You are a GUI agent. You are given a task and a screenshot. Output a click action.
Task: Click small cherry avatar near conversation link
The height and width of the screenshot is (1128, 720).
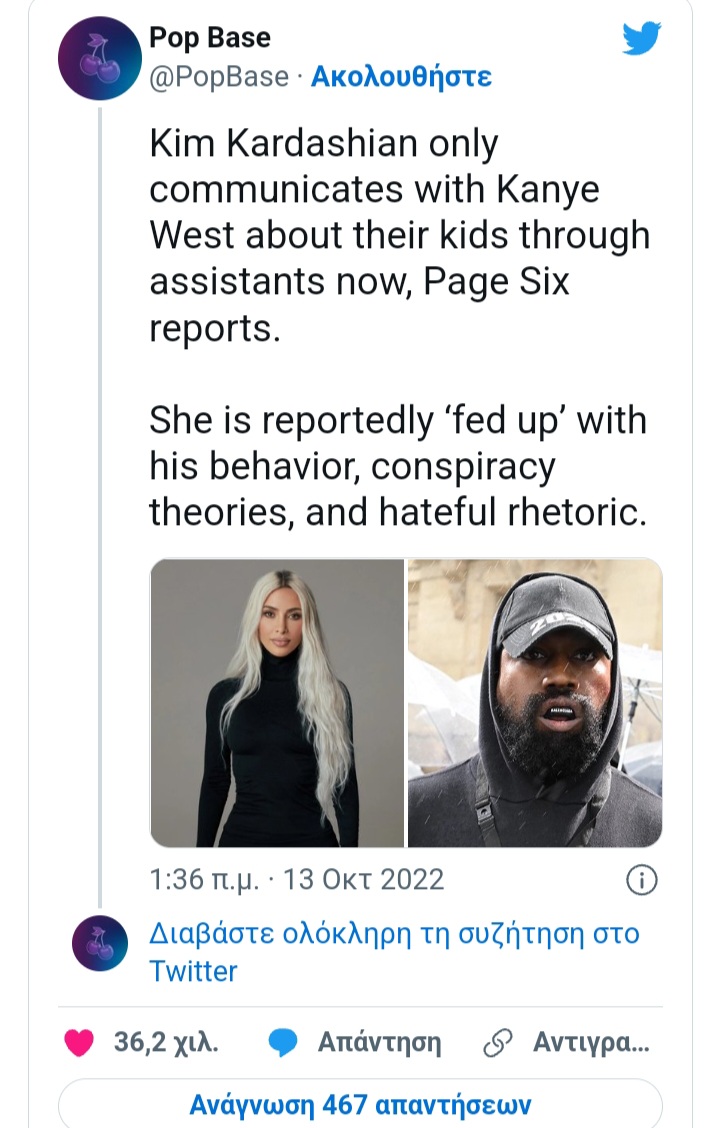(100, 943)
